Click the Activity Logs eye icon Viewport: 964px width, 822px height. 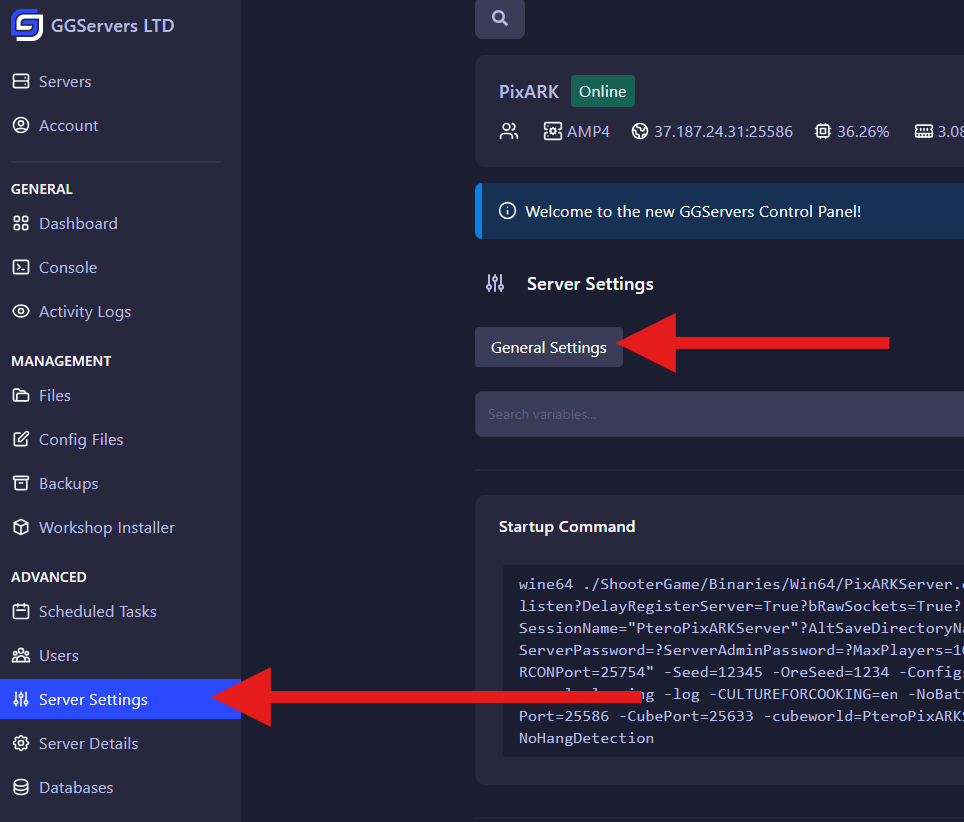click(x=21, y=312)
